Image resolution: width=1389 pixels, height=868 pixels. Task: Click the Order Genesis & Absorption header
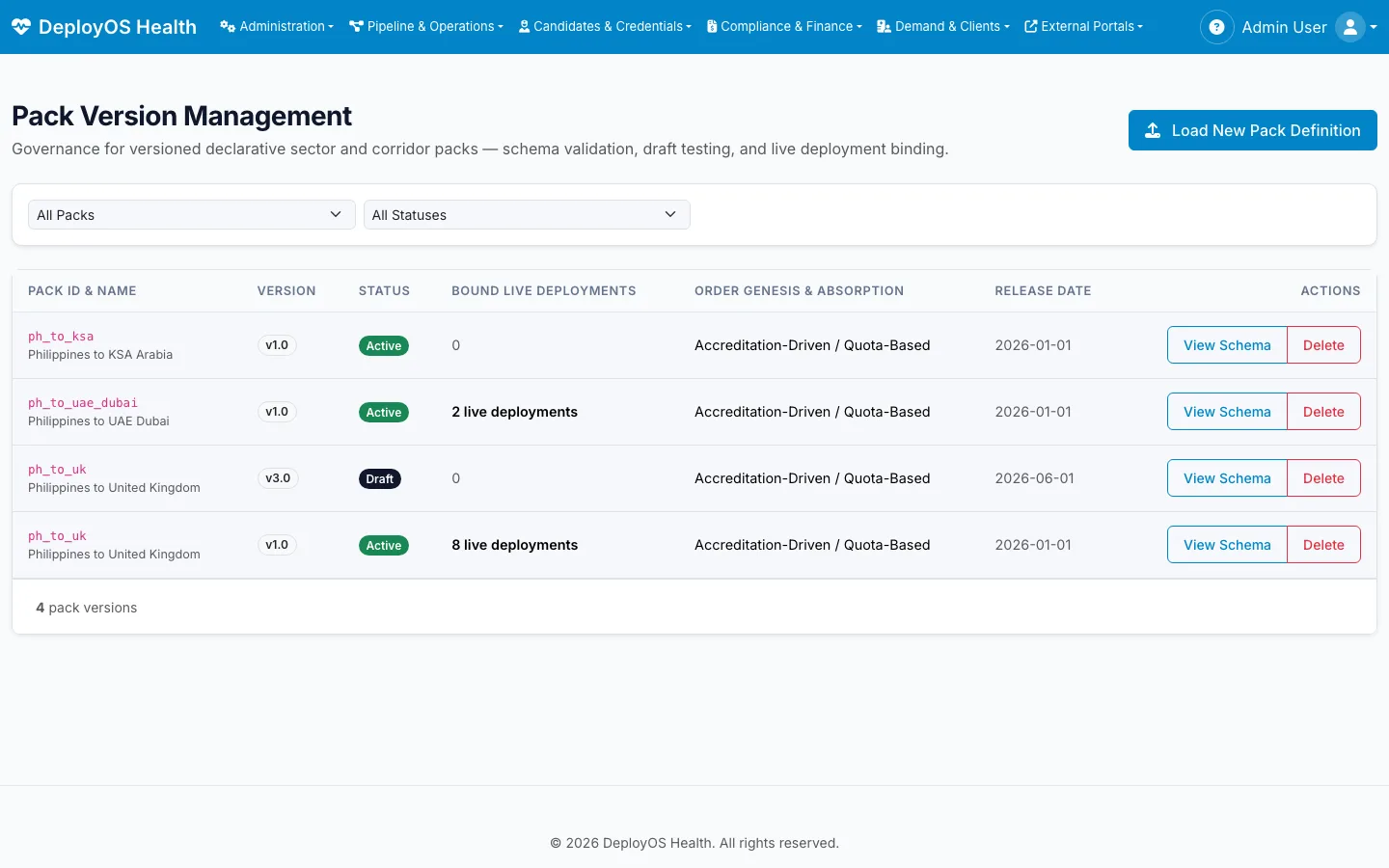(x=799, y=290)
